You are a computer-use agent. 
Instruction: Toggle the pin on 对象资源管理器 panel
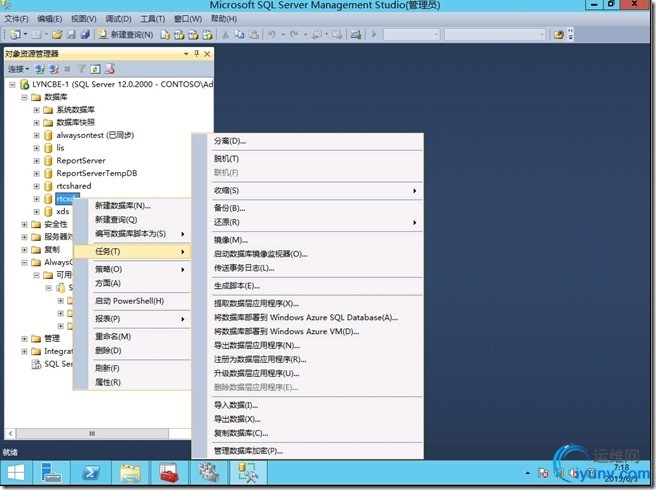tap(197, 54)
